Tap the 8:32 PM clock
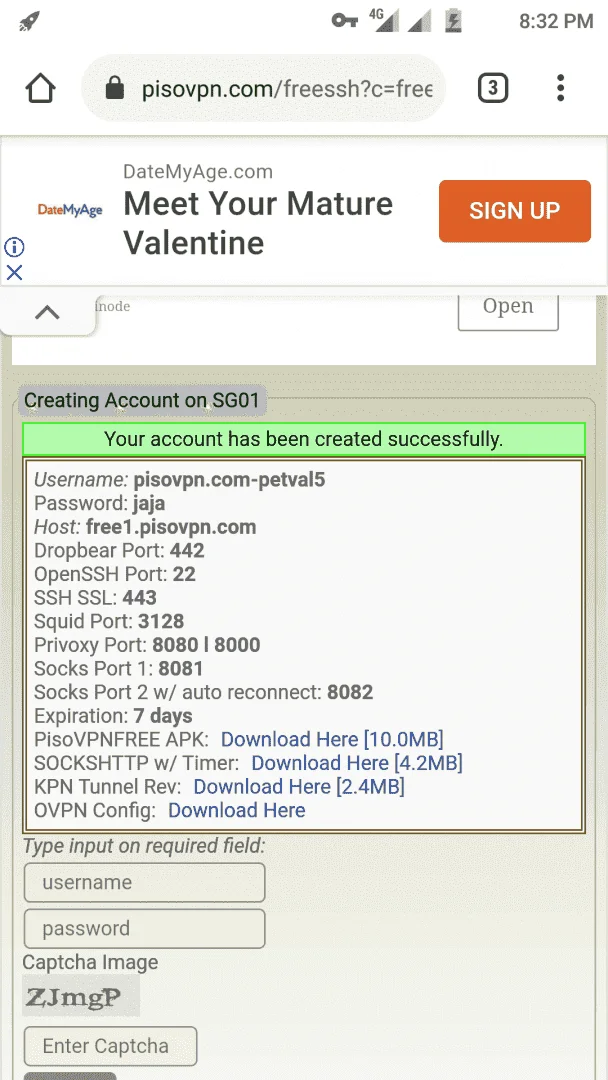The width and height of the screenshot is (608, 1080). tap(556, 21)
